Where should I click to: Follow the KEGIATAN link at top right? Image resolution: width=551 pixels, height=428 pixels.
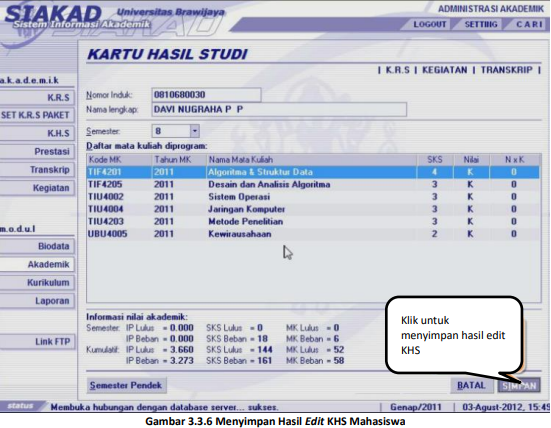coord(445,70)
